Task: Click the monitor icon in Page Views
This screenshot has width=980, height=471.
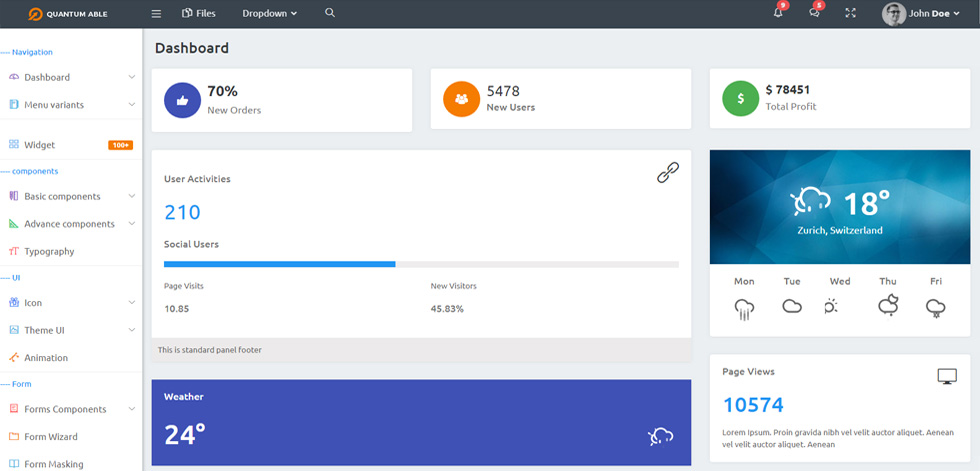Action: point(948,377)
